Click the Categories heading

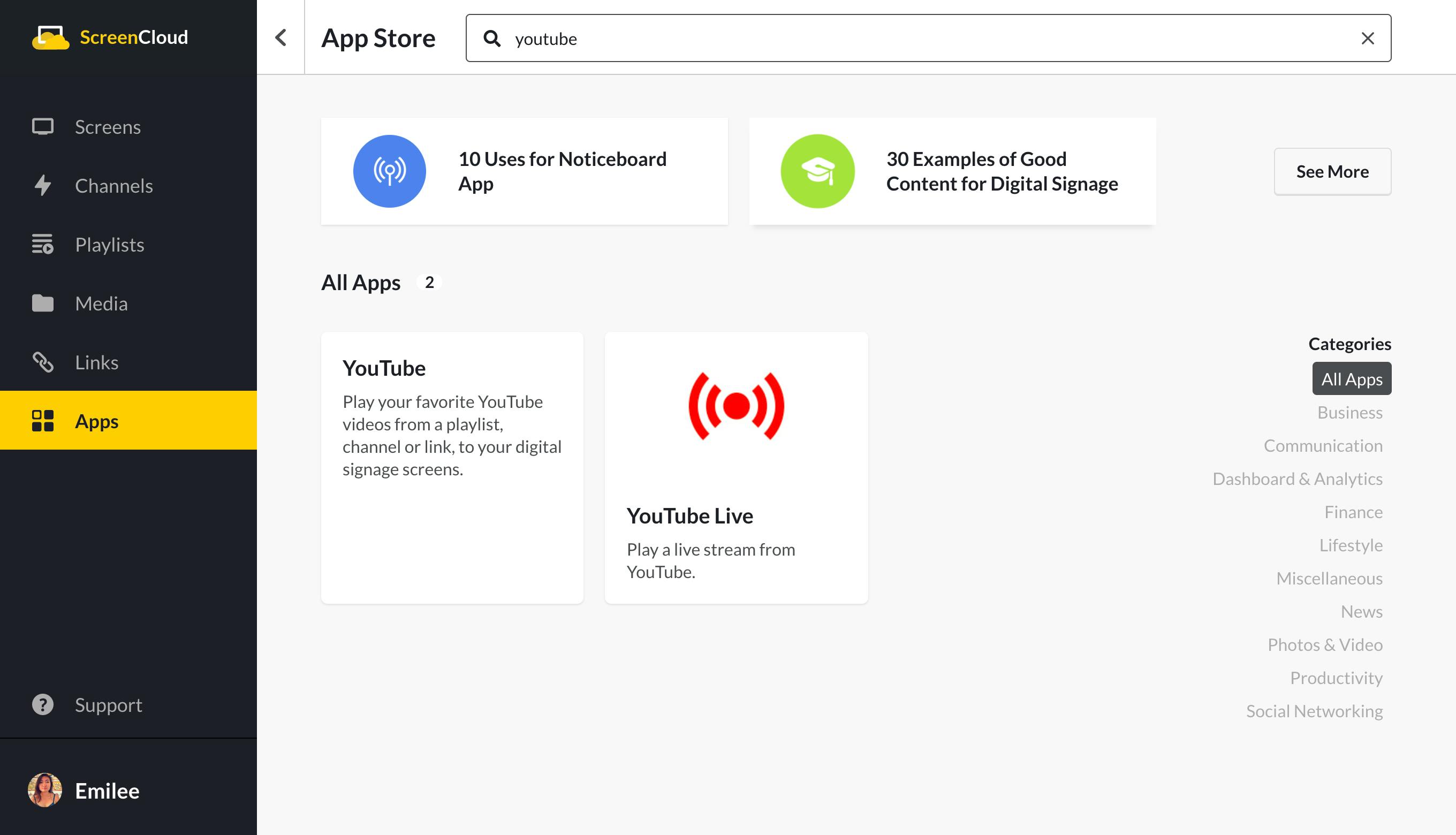click(x=1349, y=344)
